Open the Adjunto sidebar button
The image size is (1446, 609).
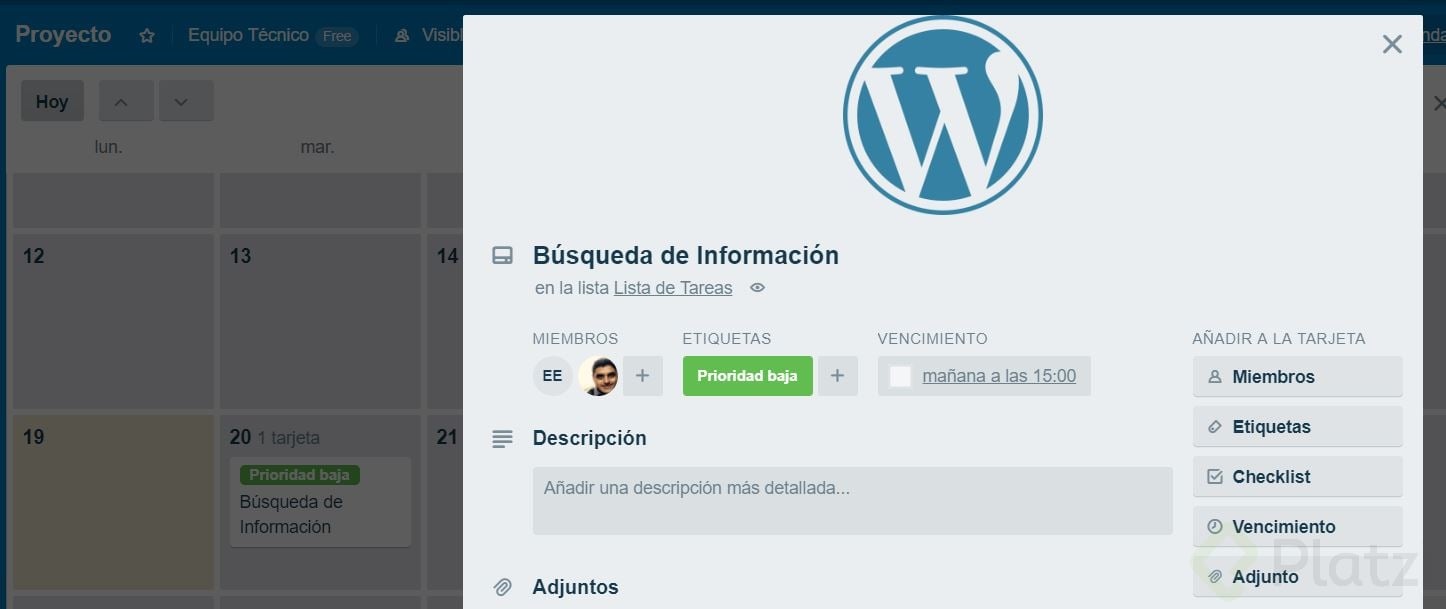[1298, 577]
